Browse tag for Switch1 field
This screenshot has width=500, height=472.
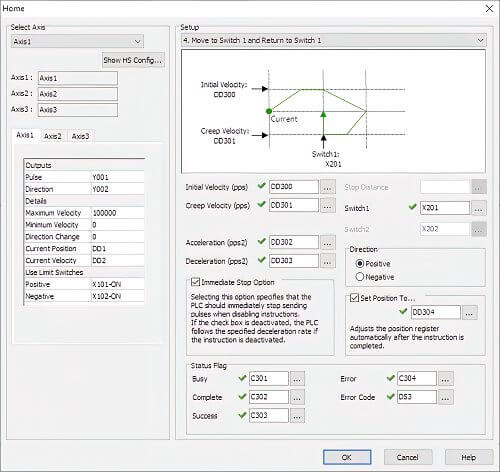coord(479,208)
